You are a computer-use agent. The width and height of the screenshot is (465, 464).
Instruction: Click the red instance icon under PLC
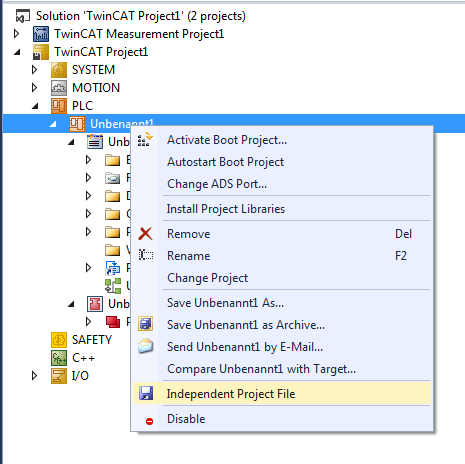click(95, 304)
